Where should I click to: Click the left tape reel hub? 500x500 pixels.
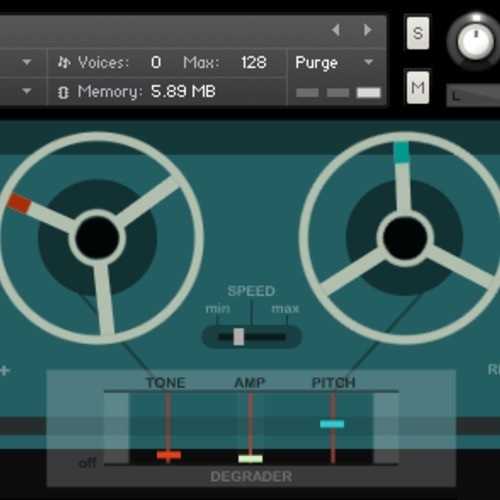(x=97, y=238)
